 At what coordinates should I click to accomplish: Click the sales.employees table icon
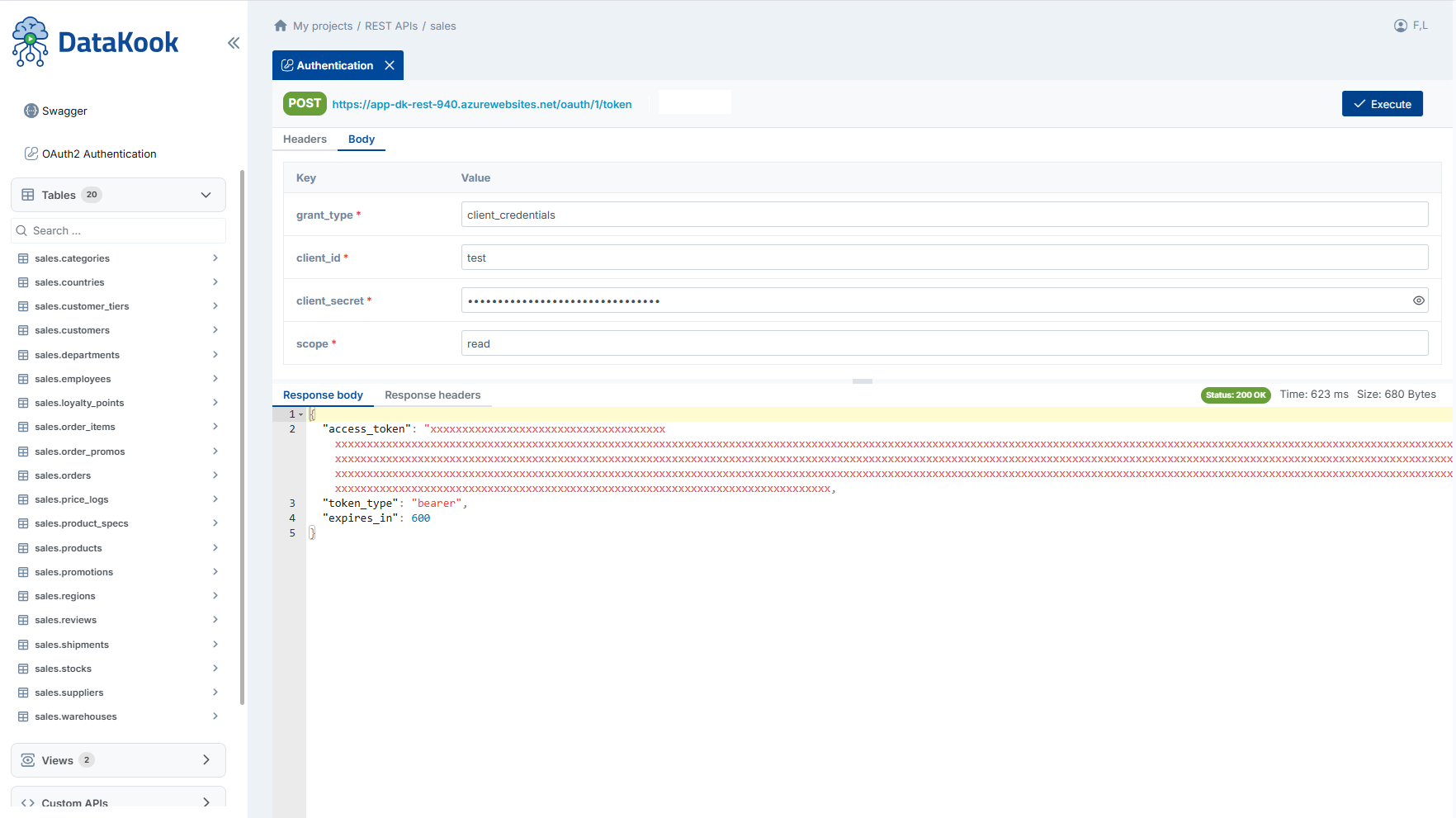point(23,379)
